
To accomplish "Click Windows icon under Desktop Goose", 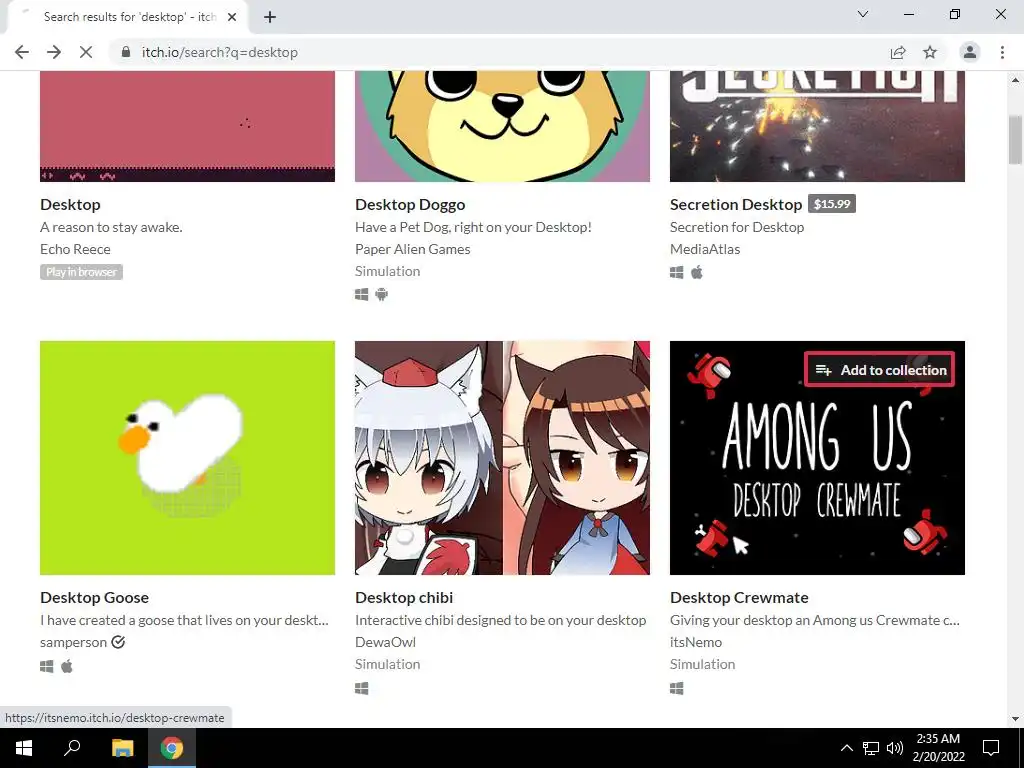I will coord(46,666).
